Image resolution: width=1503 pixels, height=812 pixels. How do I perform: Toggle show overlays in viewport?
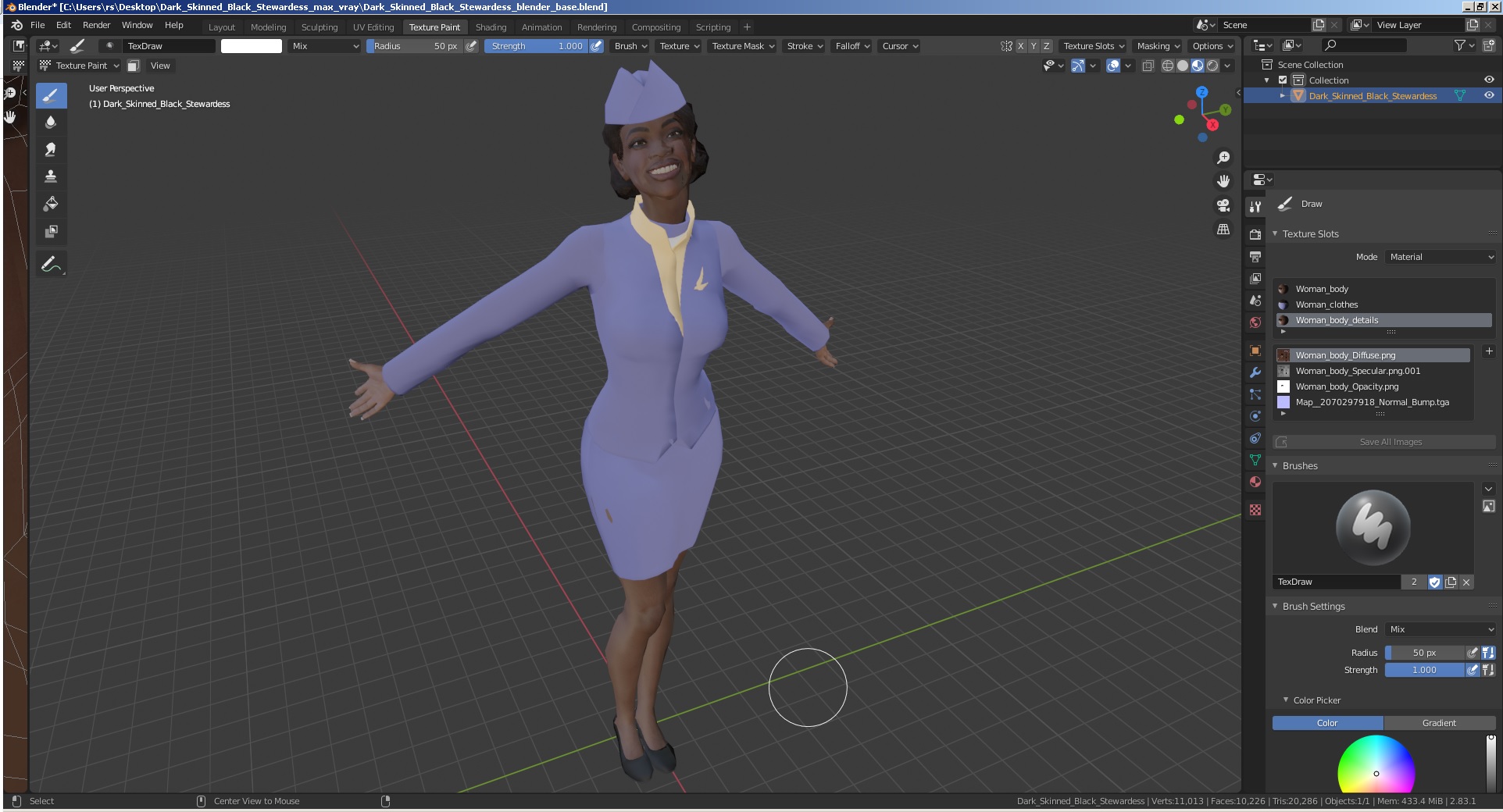pyautogui.click(x=1113, y=66)
